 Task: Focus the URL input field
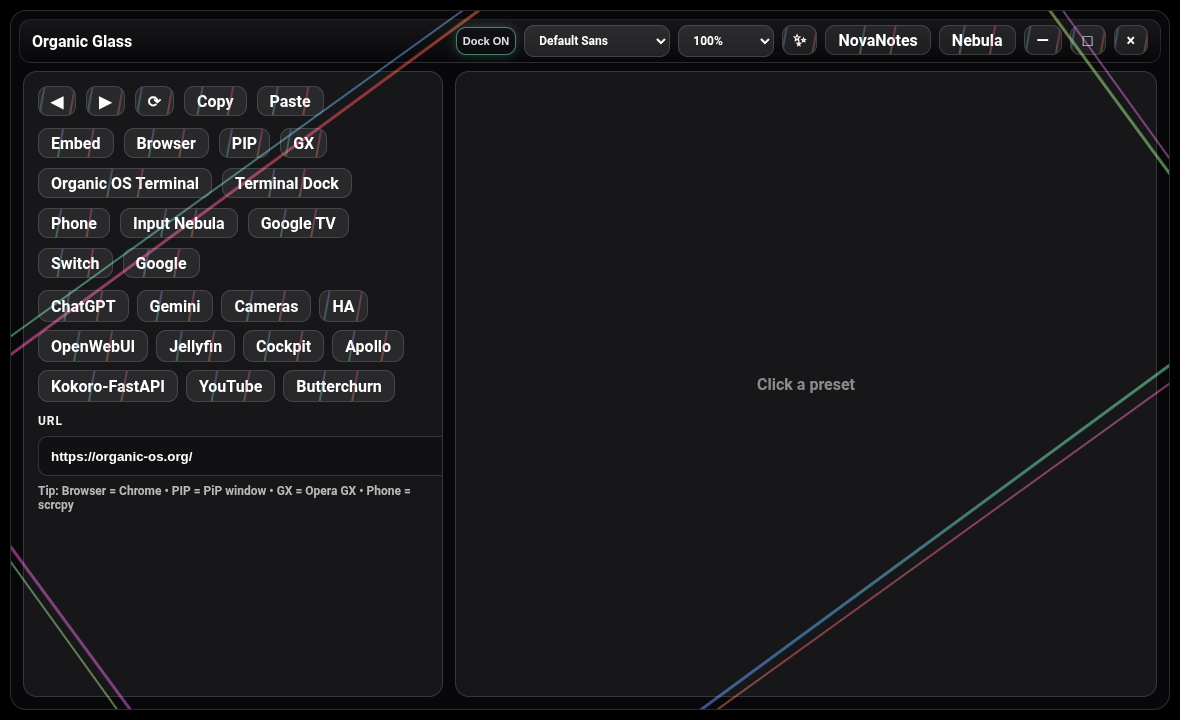pos(240,456)
